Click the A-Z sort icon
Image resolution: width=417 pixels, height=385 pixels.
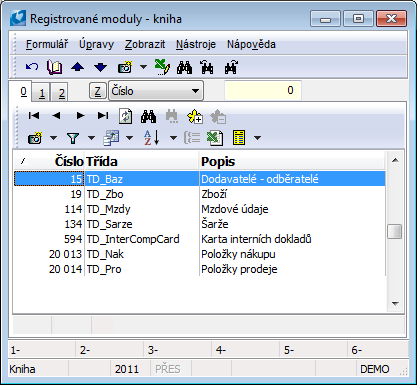(152, 138)
